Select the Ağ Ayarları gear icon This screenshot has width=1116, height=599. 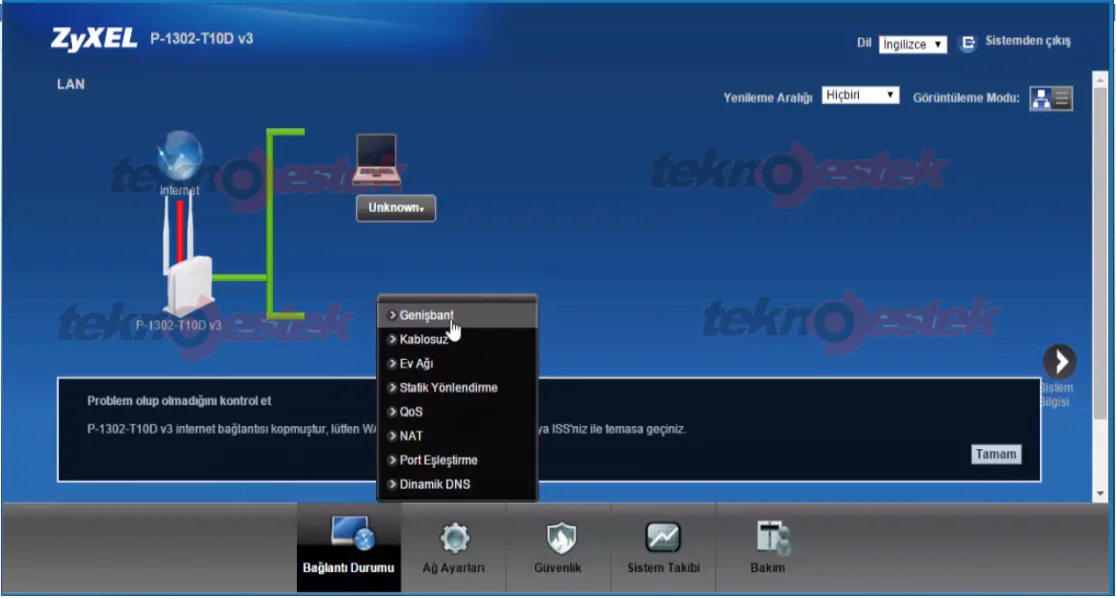click(x=454, y=538)
